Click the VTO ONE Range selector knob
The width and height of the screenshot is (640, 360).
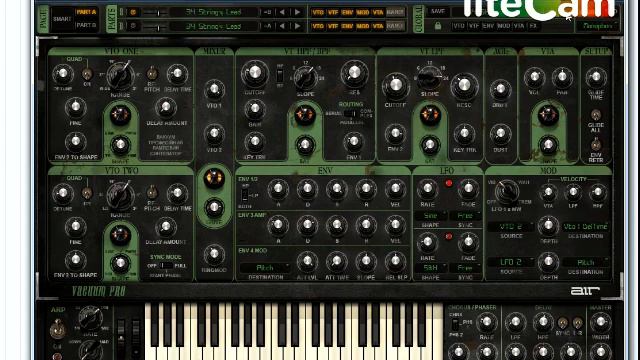120,76
